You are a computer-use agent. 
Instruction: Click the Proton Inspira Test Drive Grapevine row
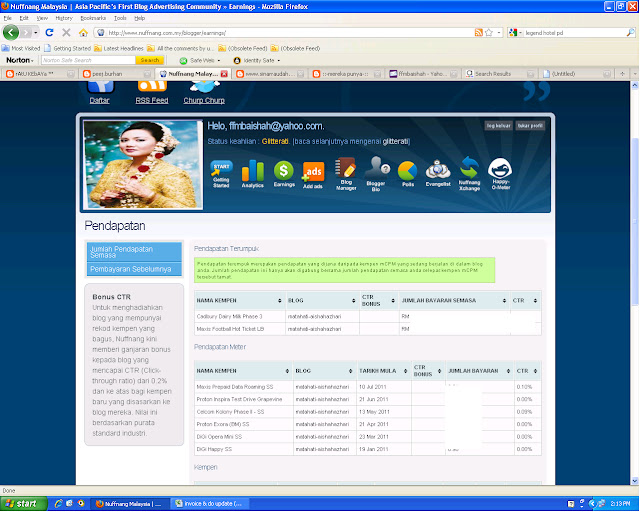click(x=368, y=399)
